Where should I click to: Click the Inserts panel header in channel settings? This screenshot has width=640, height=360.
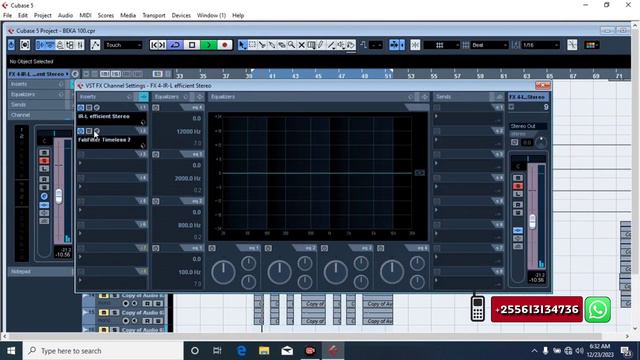pyautogui.click(x=113, y=97)
